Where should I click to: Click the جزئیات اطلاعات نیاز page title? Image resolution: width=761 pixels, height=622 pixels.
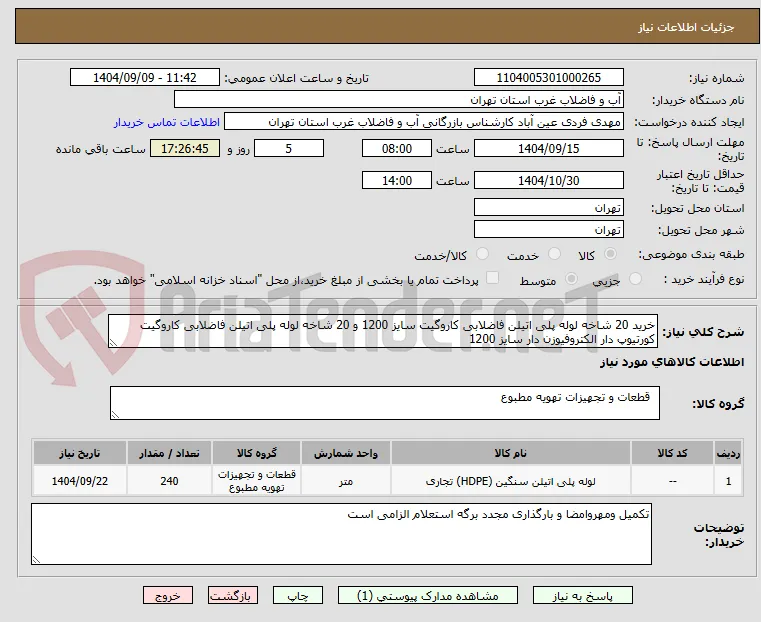pyautogui.click(x=686, y=28)
